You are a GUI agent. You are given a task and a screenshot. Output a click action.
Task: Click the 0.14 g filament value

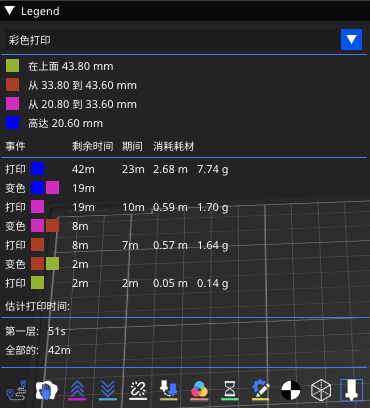213,283
